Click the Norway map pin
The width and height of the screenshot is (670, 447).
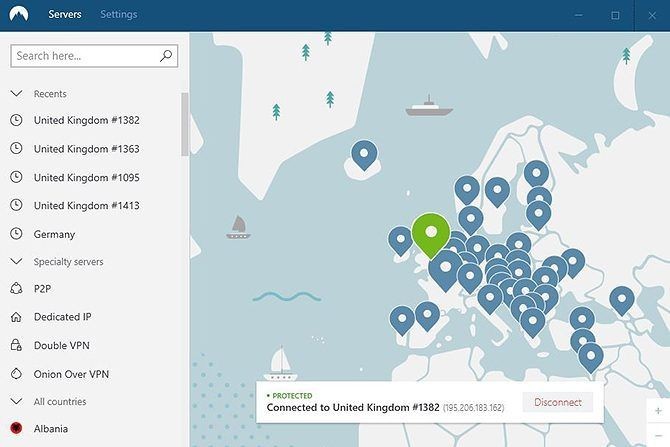pyautogui.click(x=467, y=189)
